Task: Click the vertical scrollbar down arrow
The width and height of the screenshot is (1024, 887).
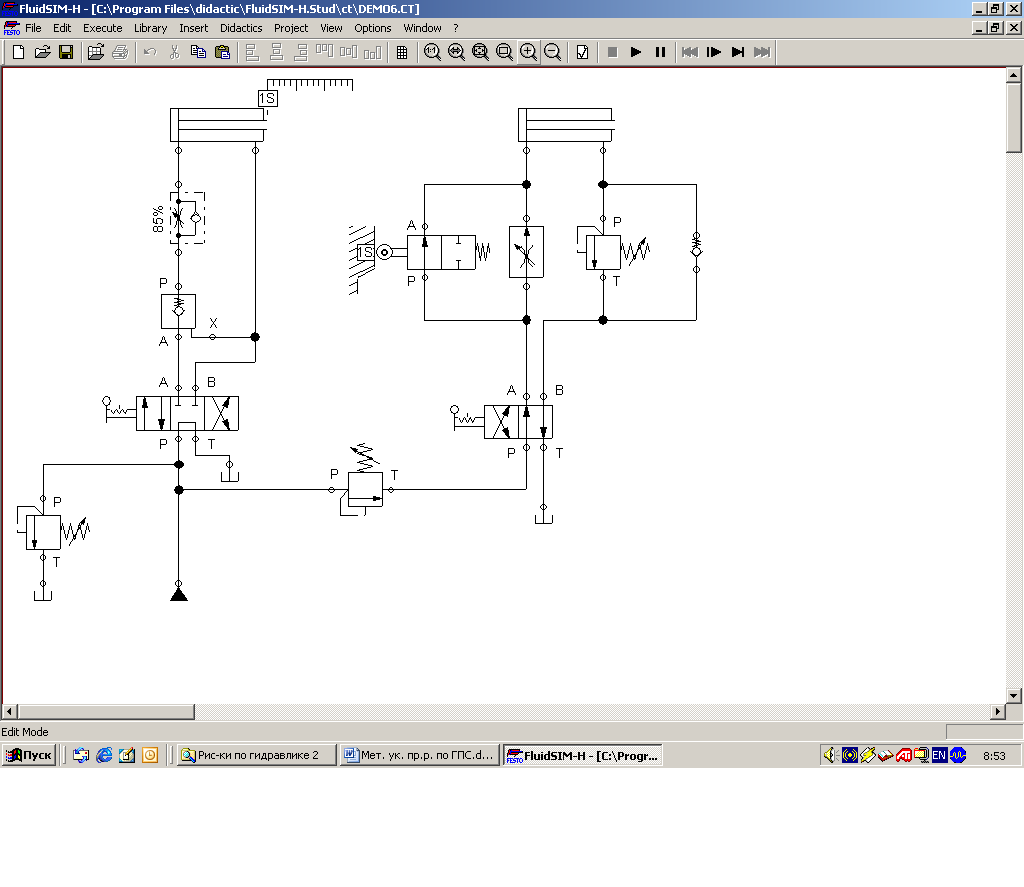Action: [1014, 696]
